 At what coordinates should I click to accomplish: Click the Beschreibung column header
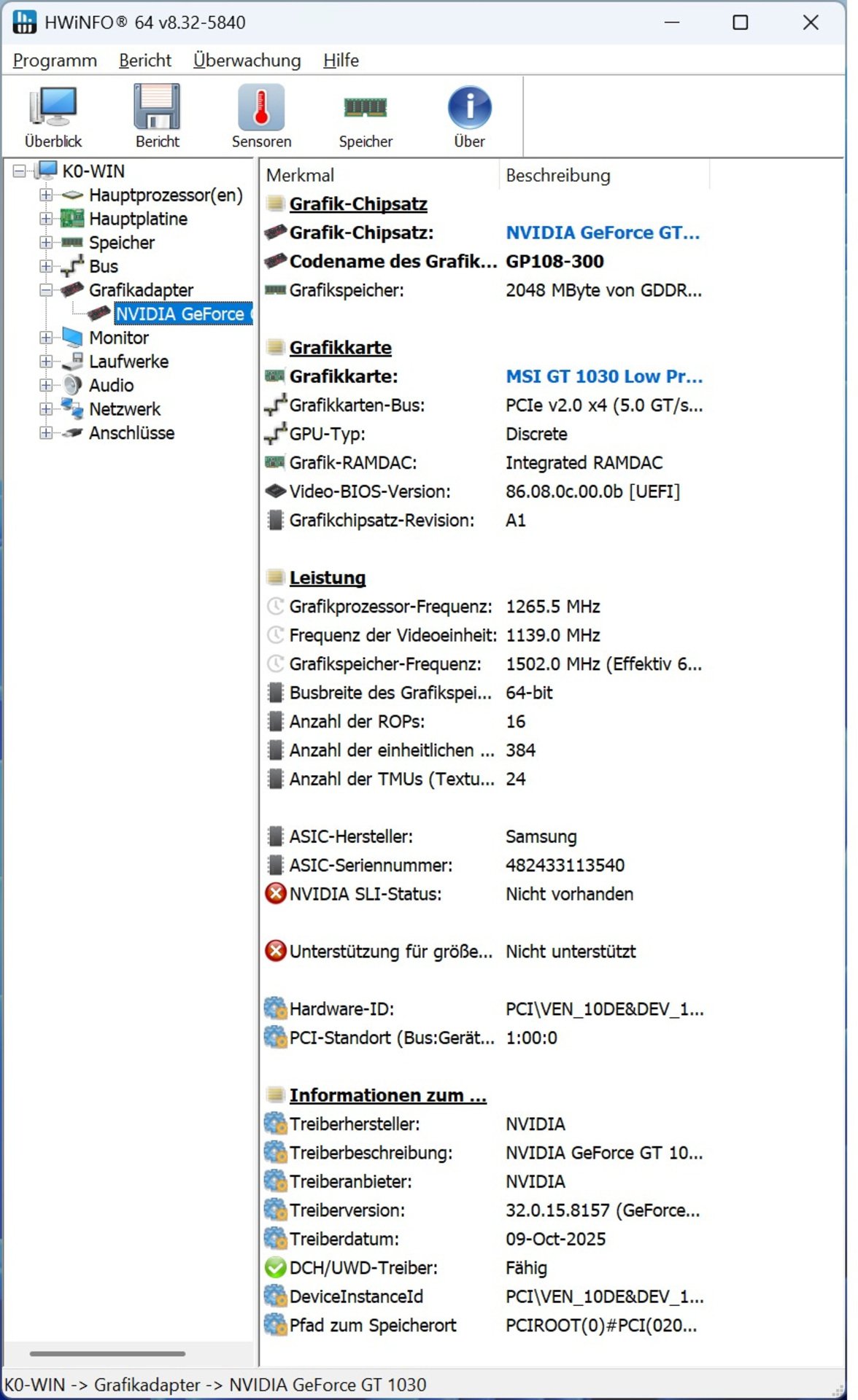point(604,175)
